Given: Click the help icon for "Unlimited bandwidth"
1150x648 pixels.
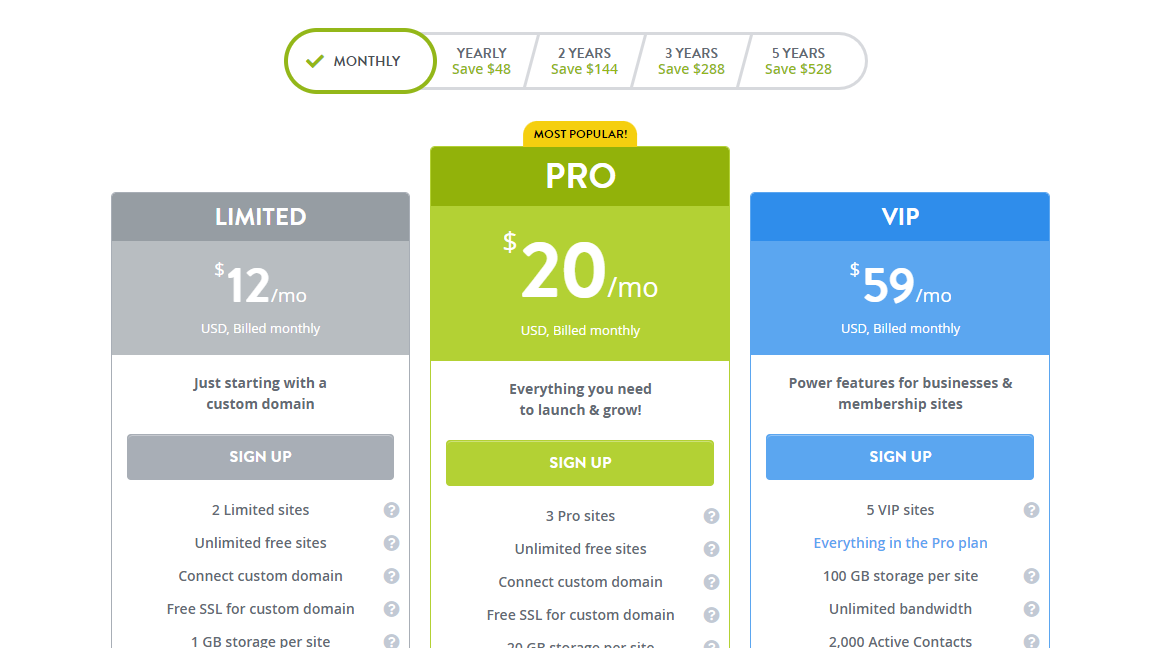Looking at the screenshot, I should (1032, 609).
